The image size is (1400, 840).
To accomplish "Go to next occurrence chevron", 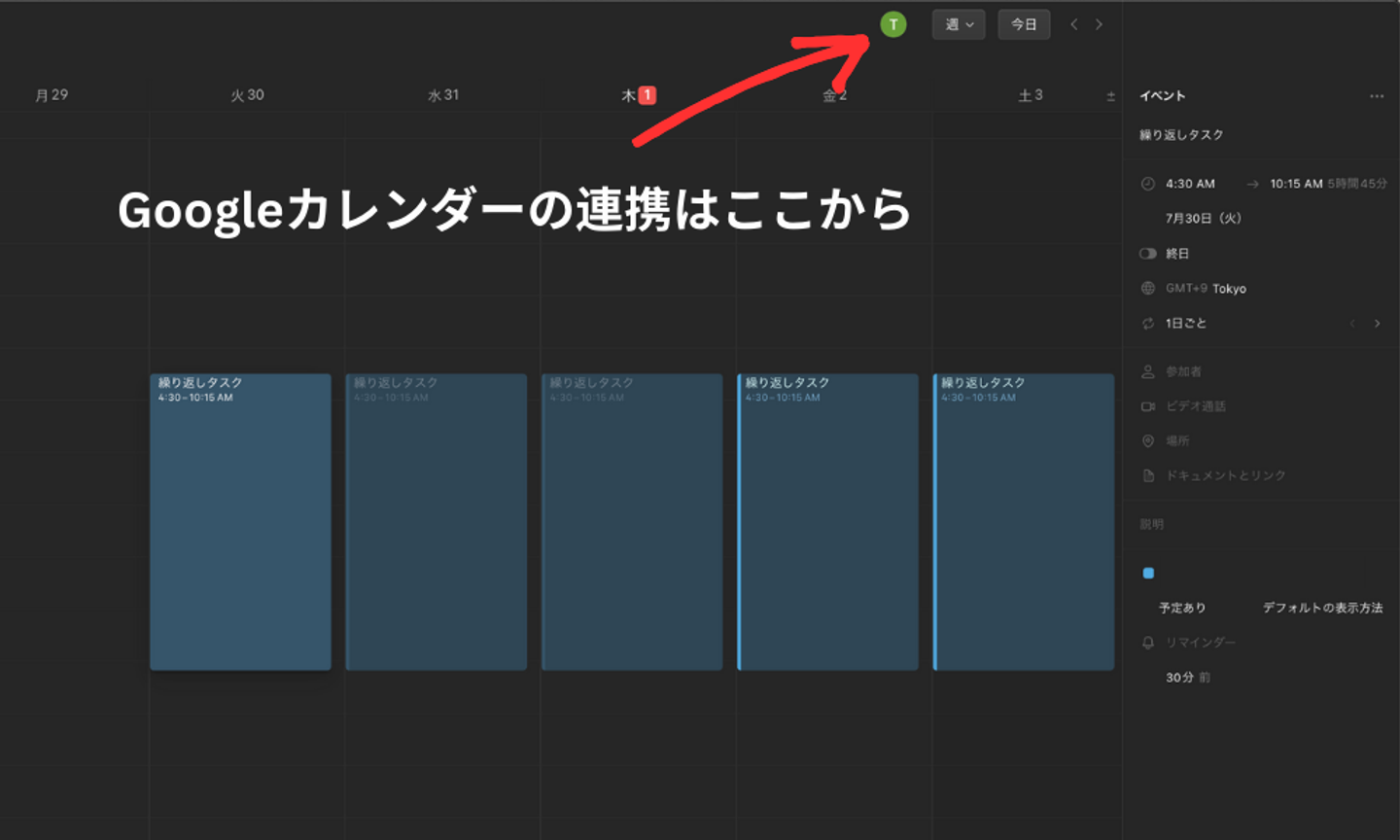I will pyautogui.click(x=1378, y=324).
